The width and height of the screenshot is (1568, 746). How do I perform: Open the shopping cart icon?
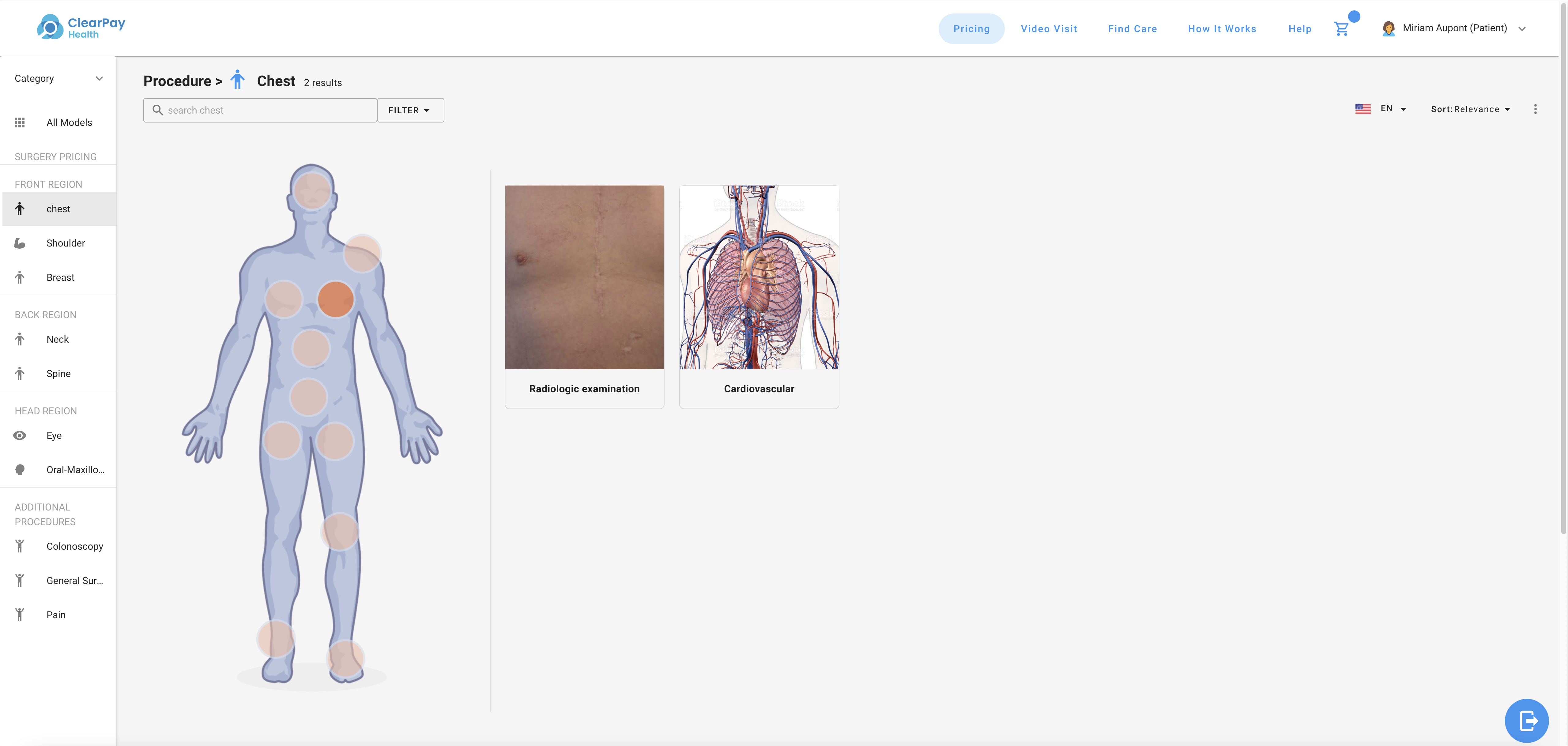click(x=1341, y=28)
